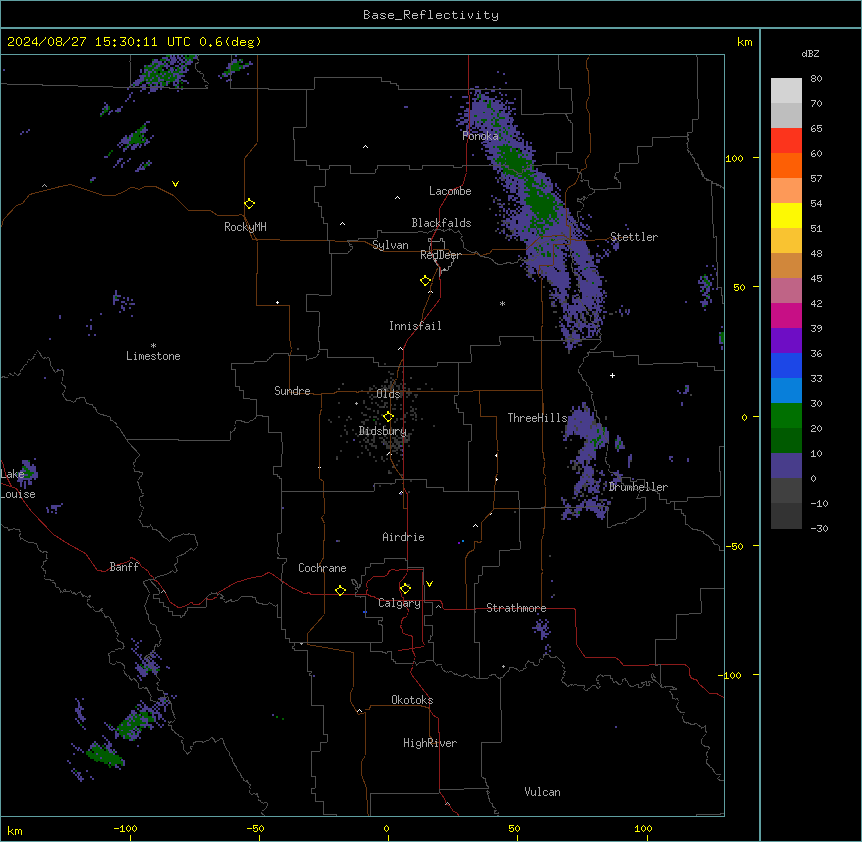
Task: Click the Limestone label
Action: tap(153, 356)
